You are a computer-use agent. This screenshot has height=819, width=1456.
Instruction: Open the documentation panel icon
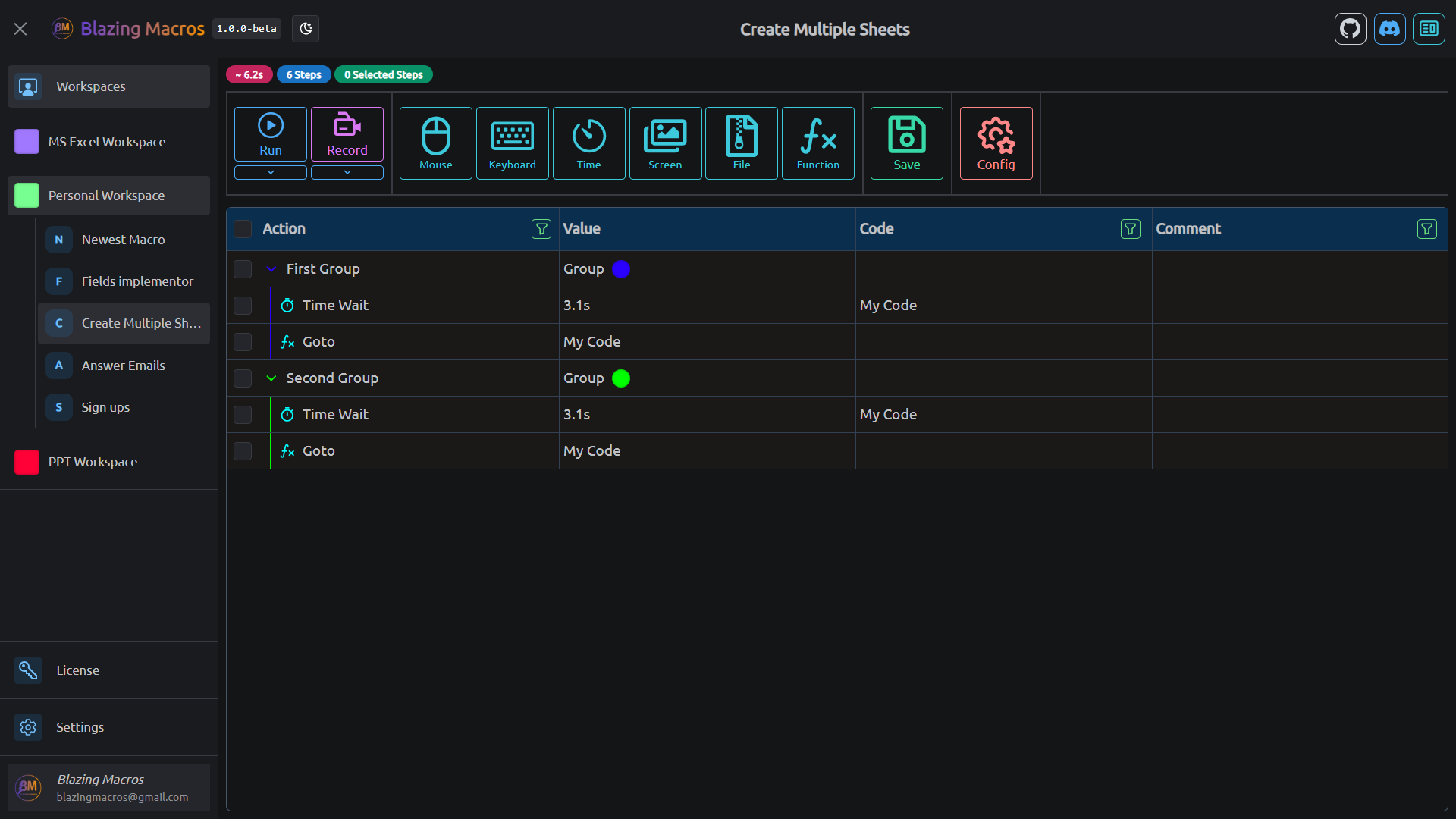coord(1429,29)
